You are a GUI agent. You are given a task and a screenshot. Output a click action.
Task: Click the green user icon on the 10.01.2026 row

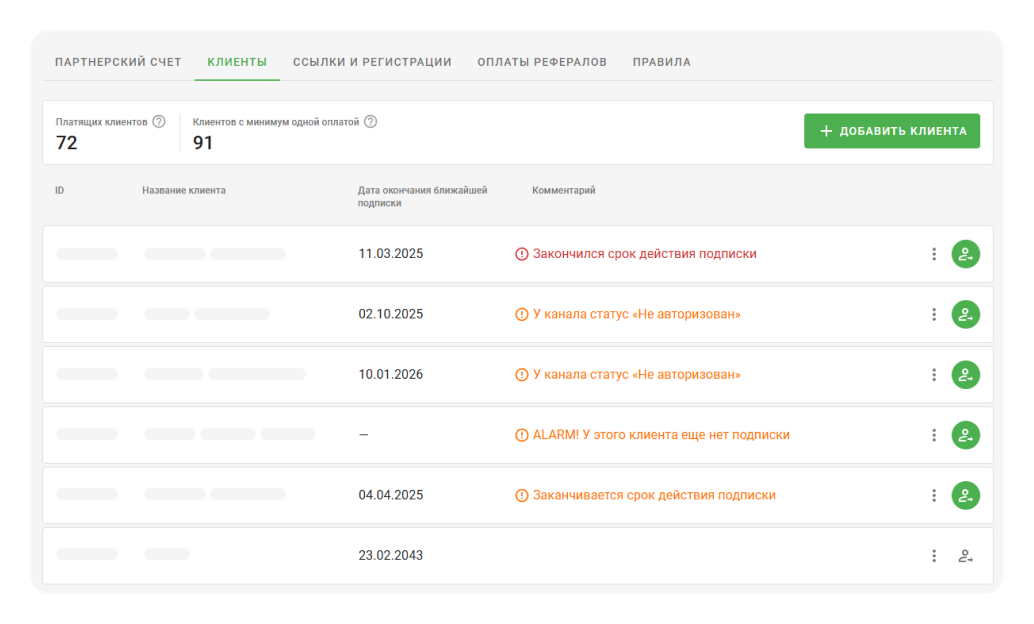(x=964, y=375)
